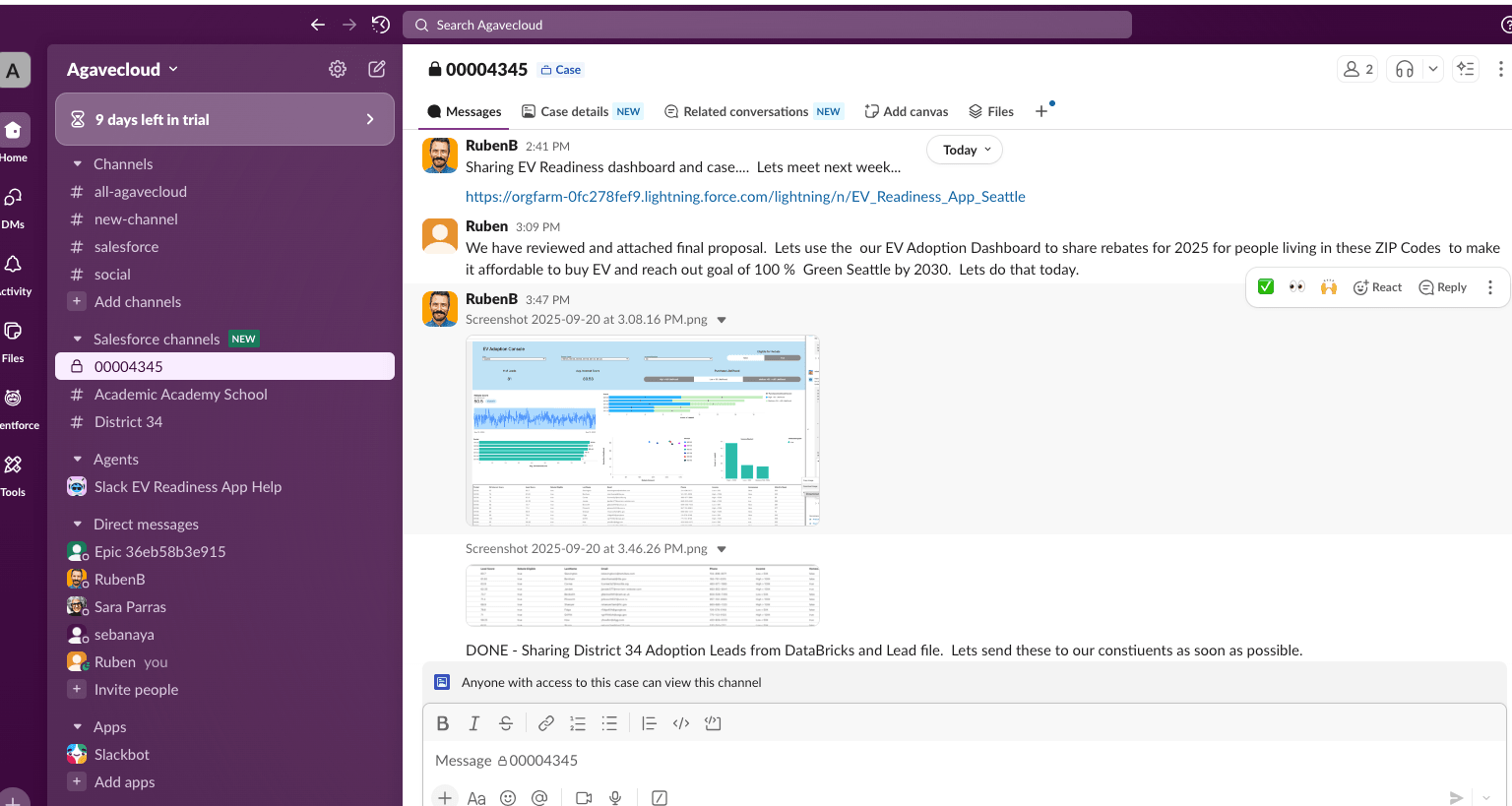The width and height of the screenshot is (1512, 806).
Task: Click Add channels
Action: [x=126, y=302]
